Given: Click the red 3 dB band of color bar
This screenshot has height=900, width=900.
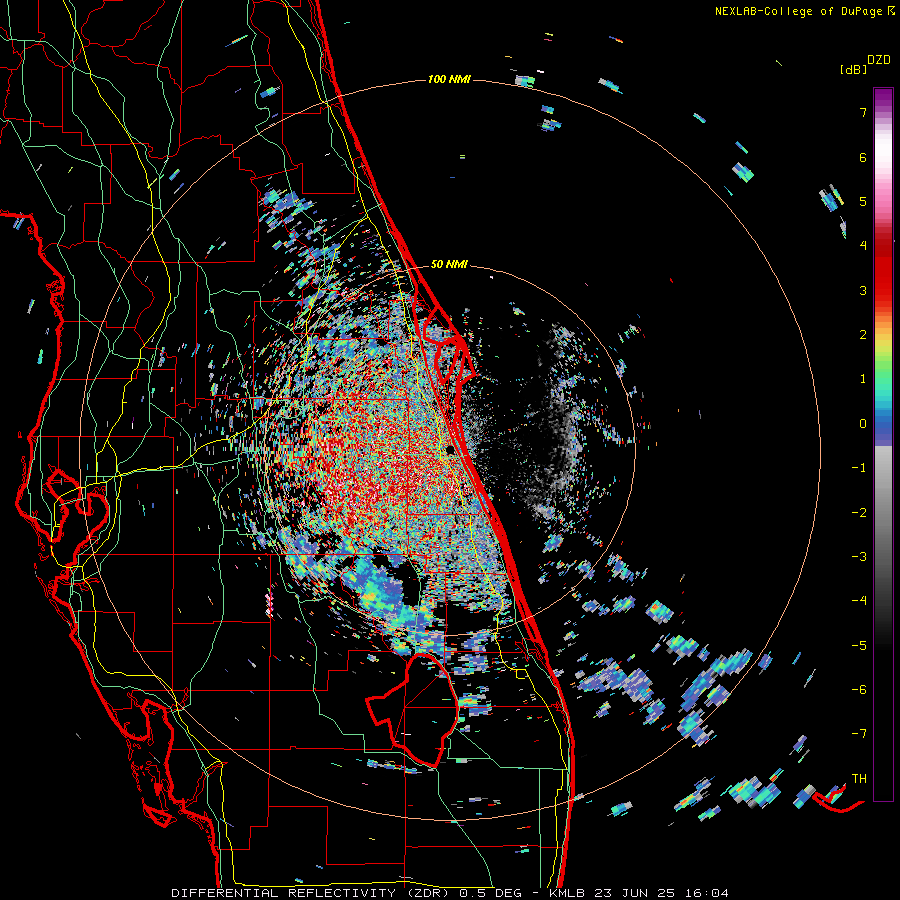Looking at the screenshot, I should click(x=883, y=281).
